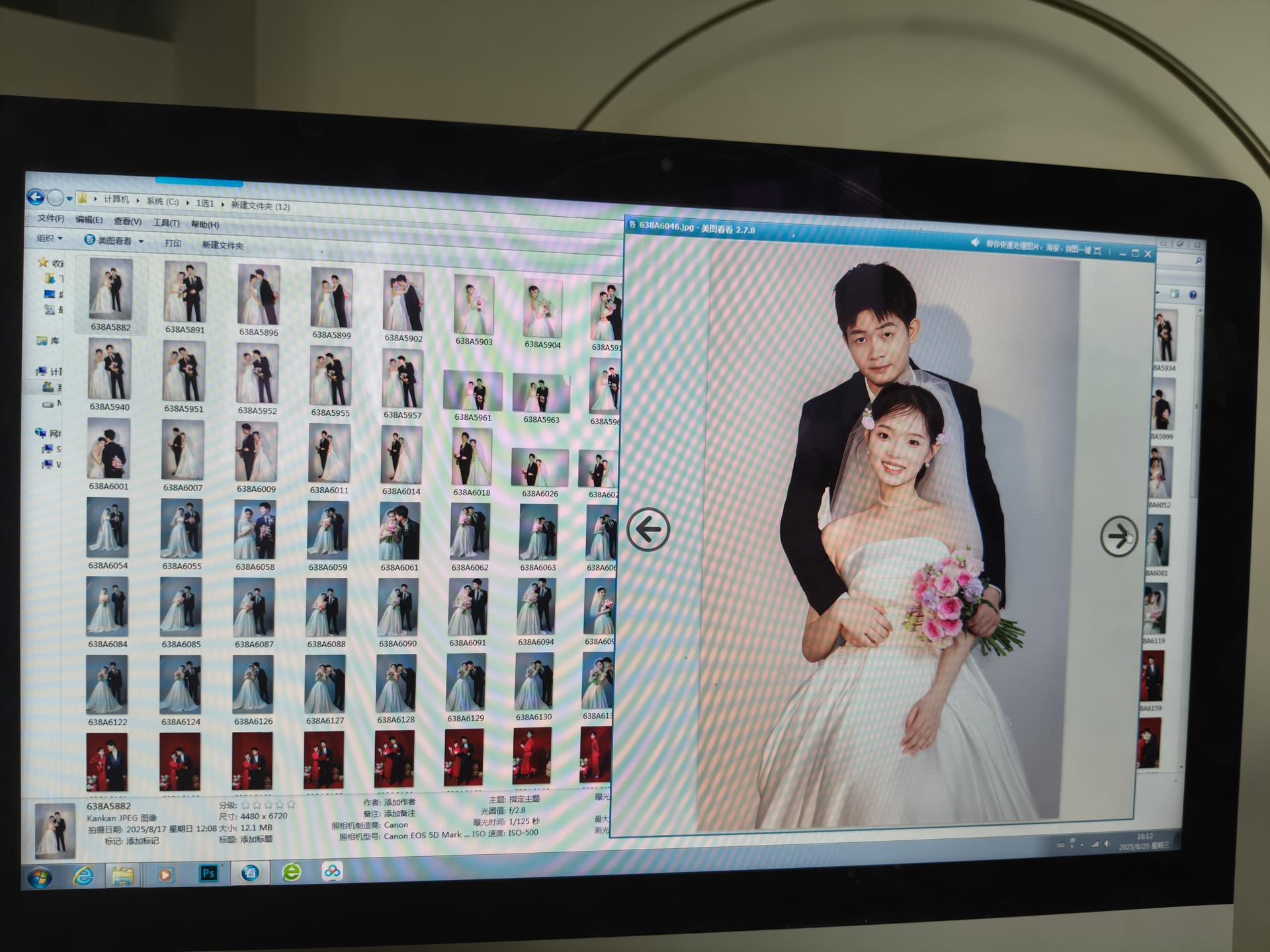This screenshot has width=1270, height=952.
Task: Open the 文件(F) menu
Action: click(x=51, y=218)
